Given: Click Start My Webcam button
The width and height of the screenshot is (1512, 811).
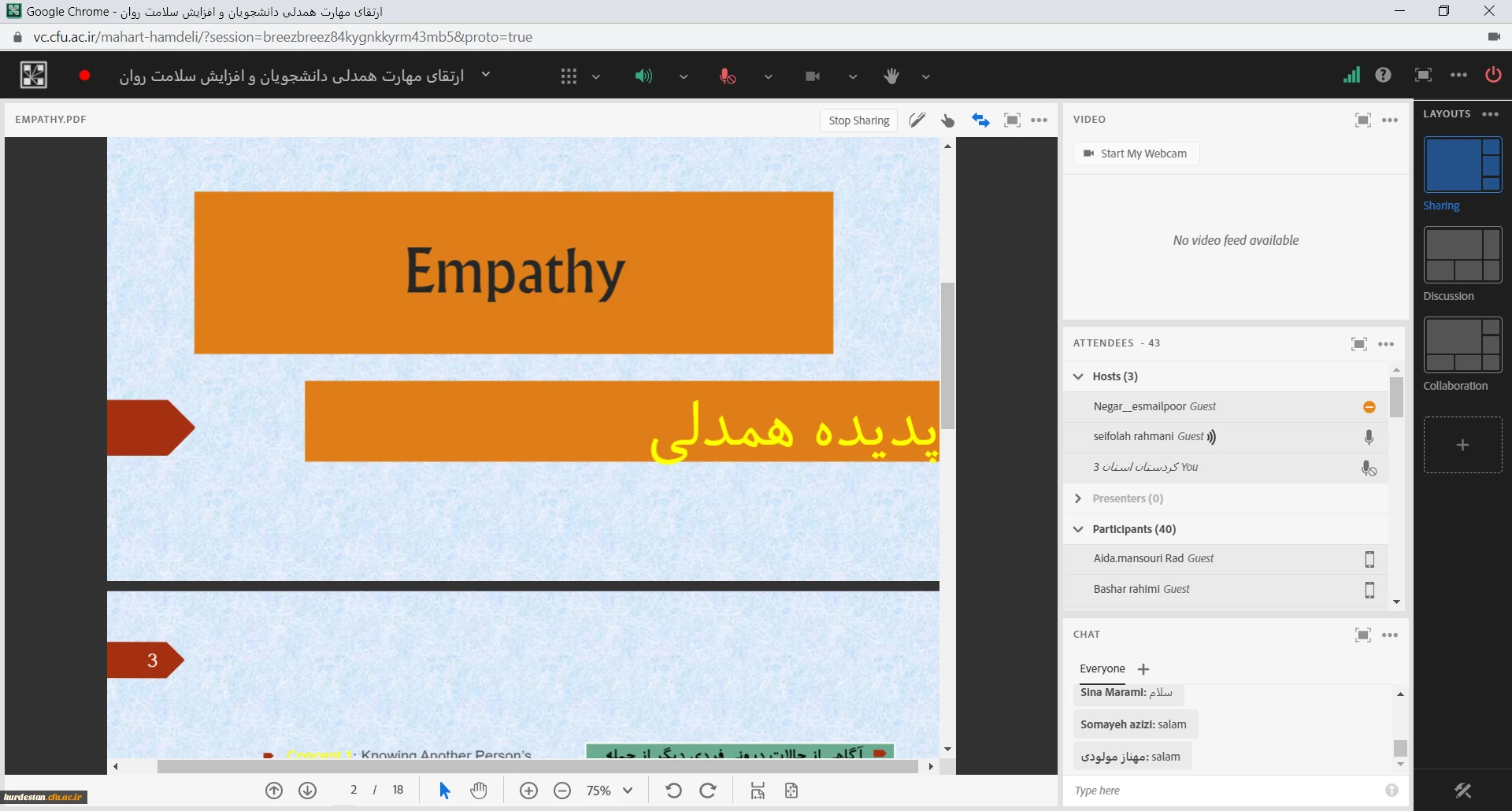Looking at the screenshot, I should pyautogui.click(x=1136, y=154).
